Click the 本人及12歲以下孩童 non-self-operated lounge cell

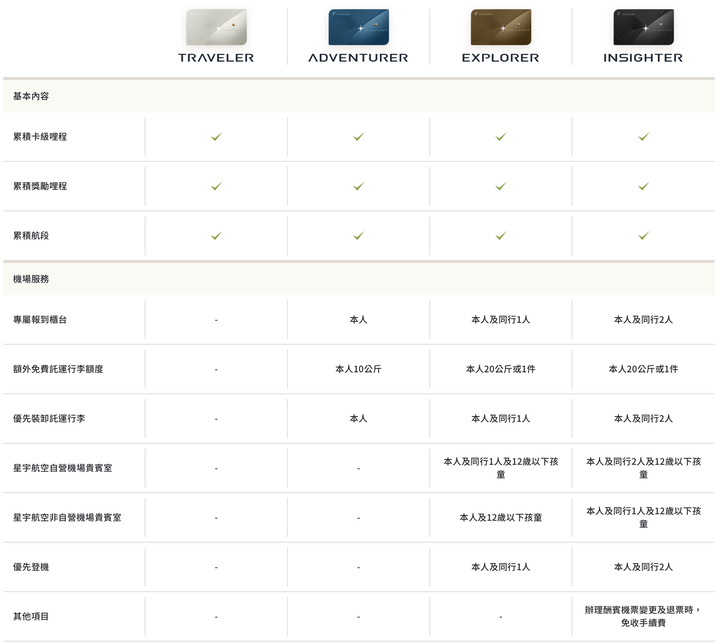pos(501,518)
